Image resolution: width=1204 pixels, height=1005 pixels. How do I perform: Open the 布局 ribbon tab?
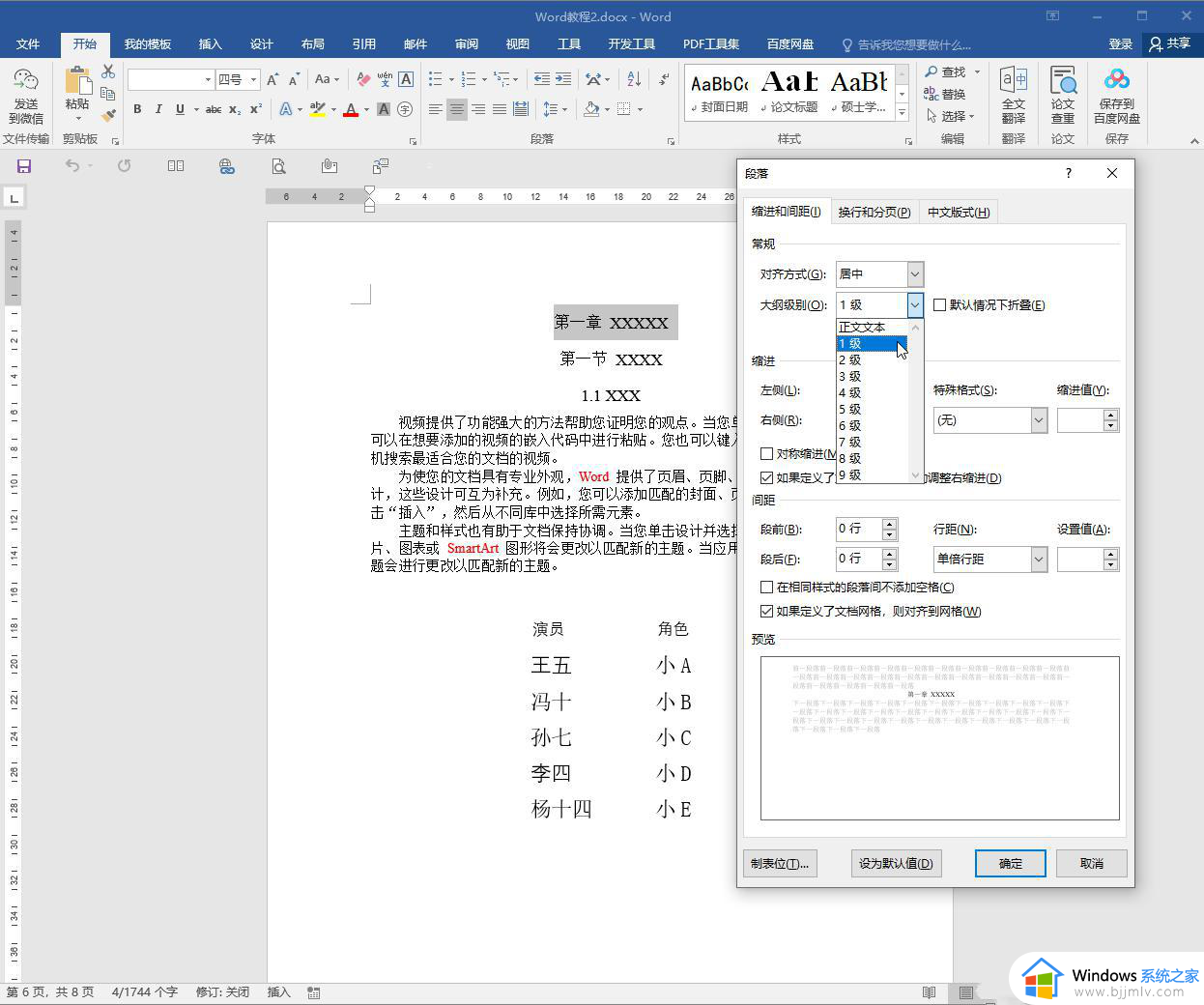pyautogui.click(x=312, y=44)
